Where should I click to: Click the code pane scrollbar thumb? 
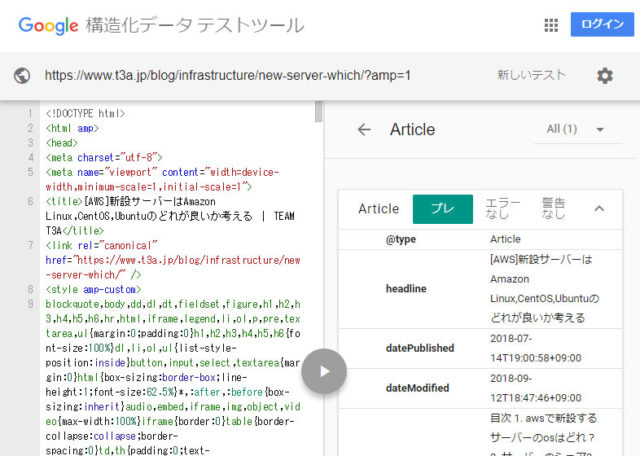[x=319, y=111]
